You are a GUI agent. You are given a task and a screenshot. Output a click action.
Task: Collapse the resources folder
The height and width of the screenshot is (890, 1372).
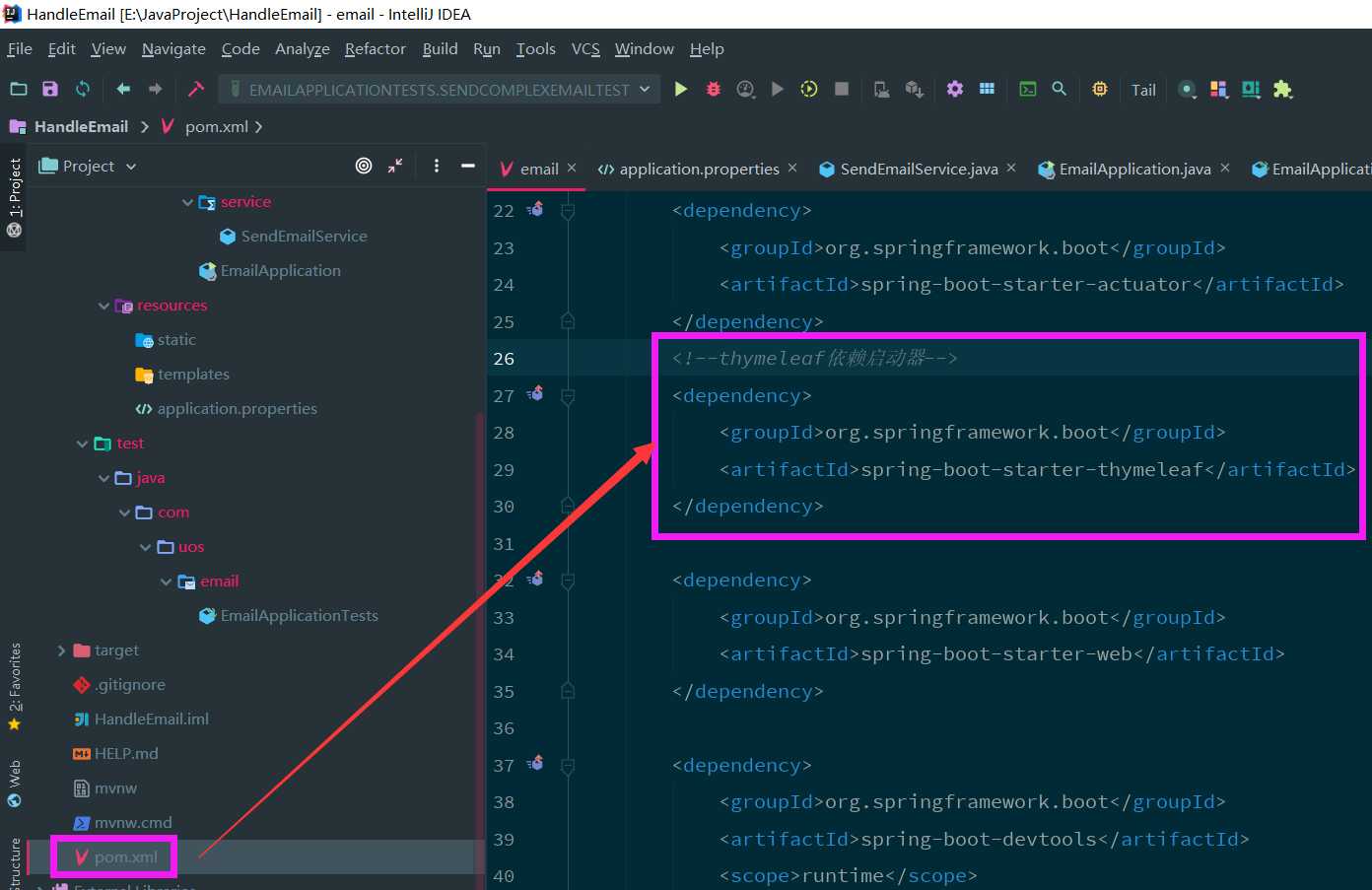click(104, 306)
